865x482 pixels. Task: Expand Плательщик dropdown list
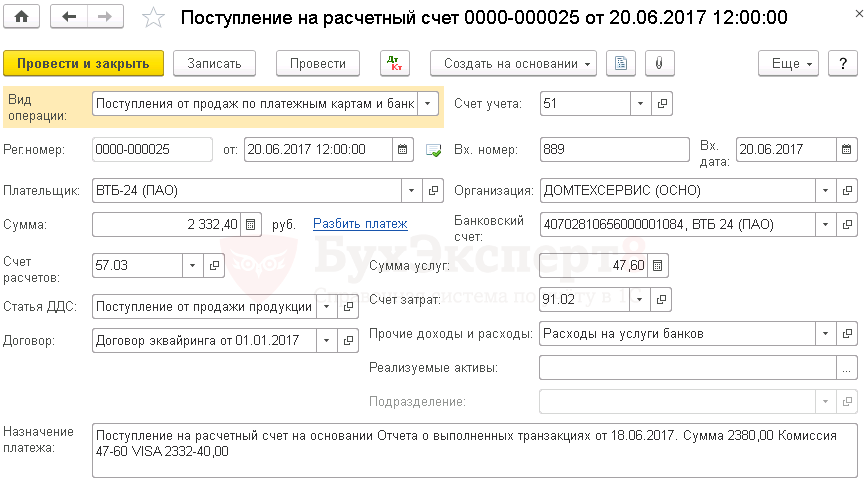(x=412, y=190)
